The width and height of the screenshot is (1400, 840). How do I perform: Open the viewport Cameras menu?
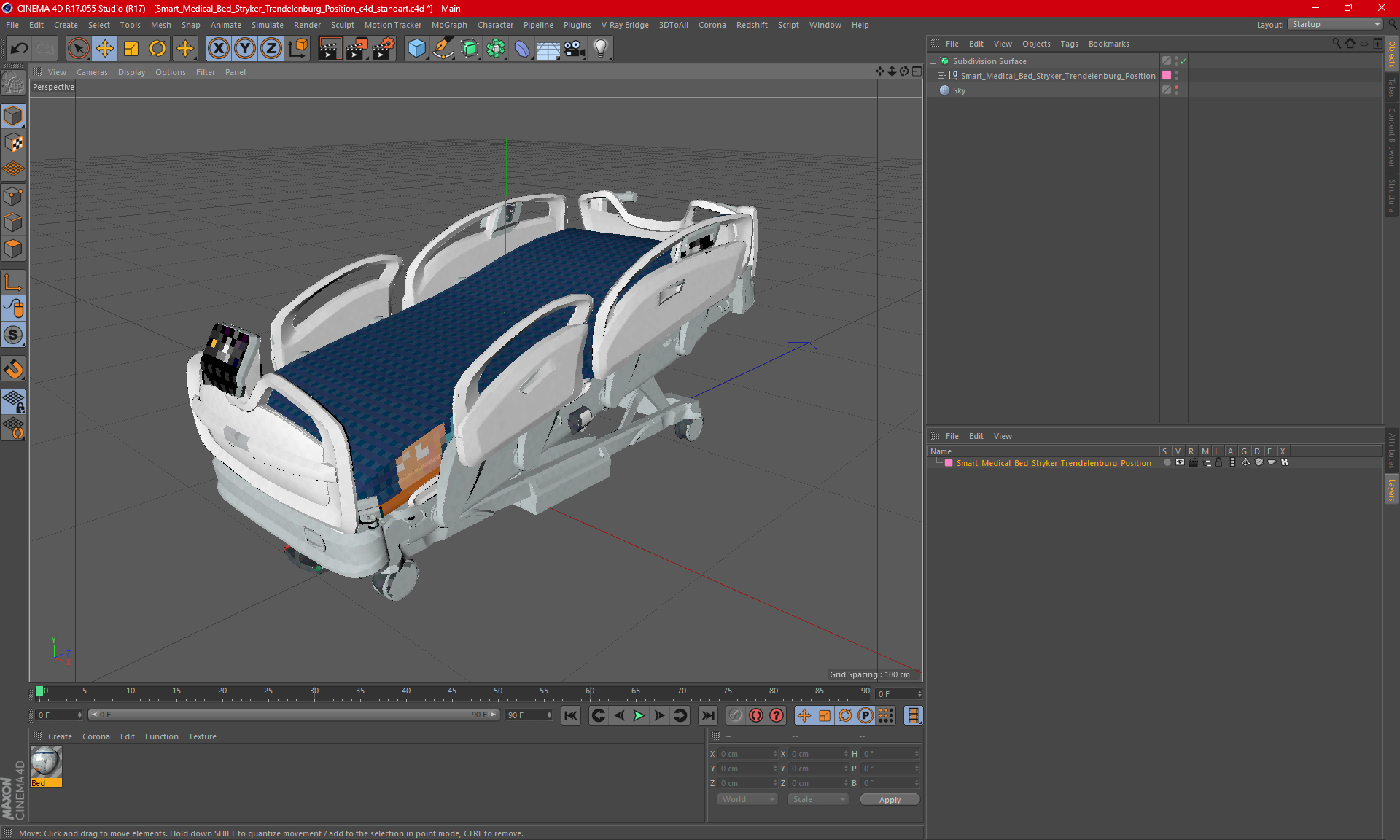[x=92, y=72]
